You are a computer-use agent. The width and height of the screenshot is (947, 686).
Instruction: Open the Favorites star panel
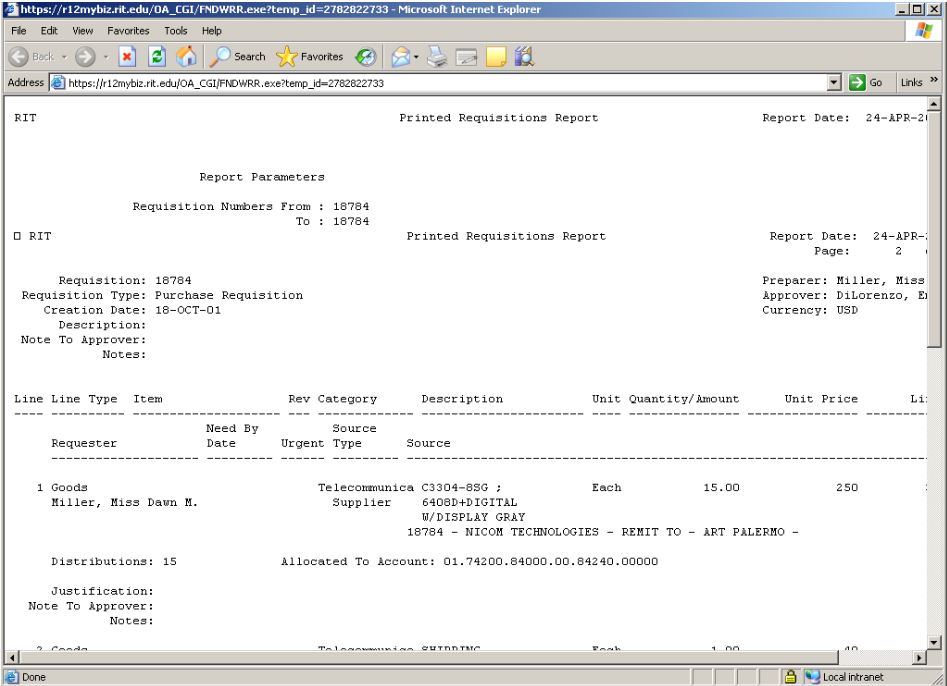(x=310, y=57)
